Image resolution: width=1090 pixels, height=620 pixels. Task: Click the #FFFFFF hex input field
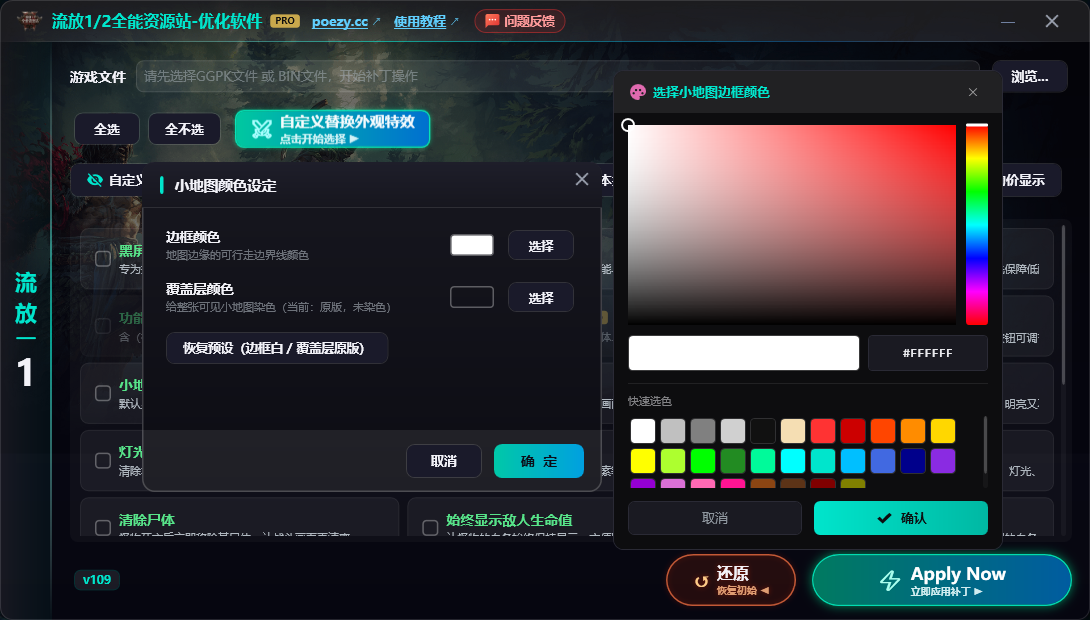928,353
